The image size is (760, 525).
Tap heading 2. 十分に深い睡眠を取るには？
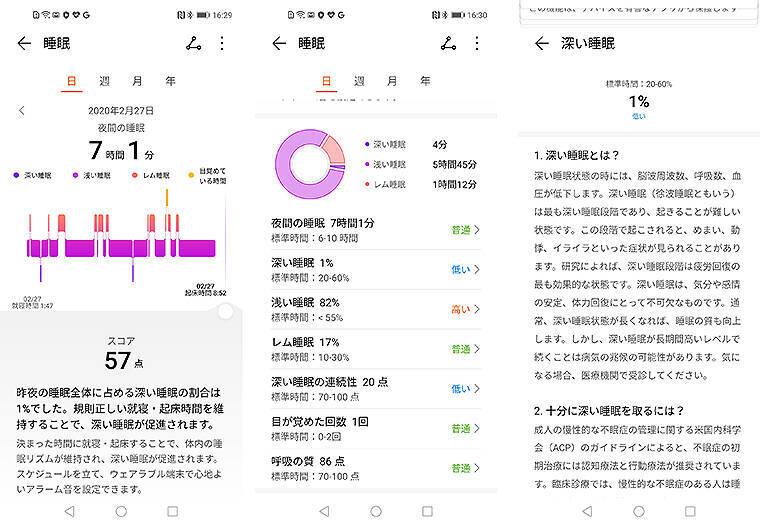609,411
